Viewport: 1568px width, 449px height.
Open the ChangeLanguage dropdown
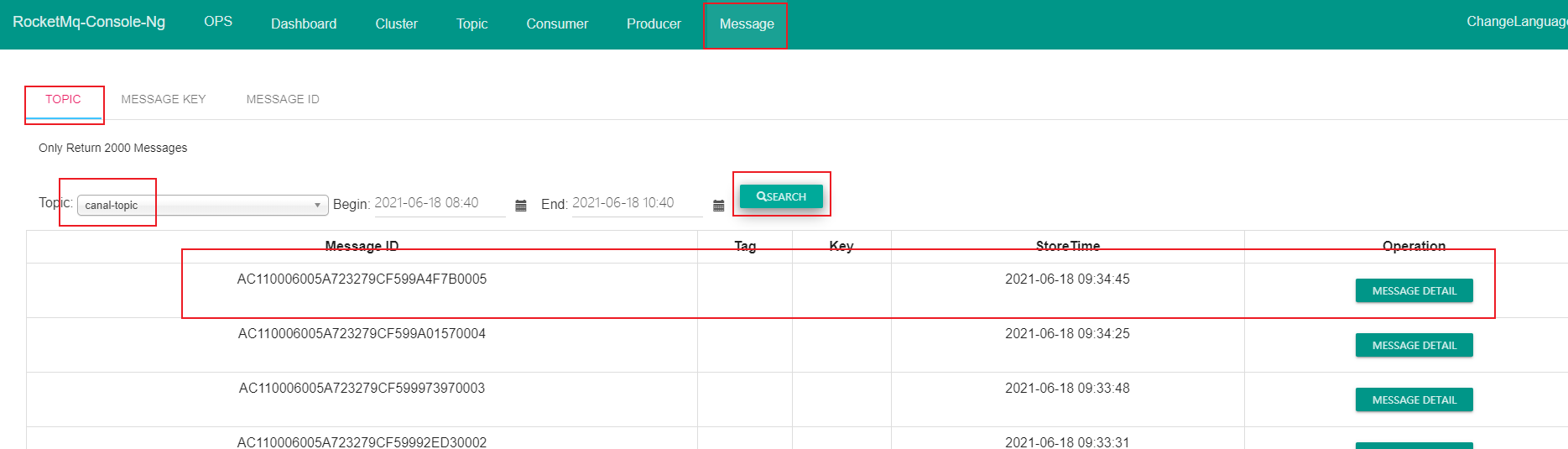tap(1515, 22)
